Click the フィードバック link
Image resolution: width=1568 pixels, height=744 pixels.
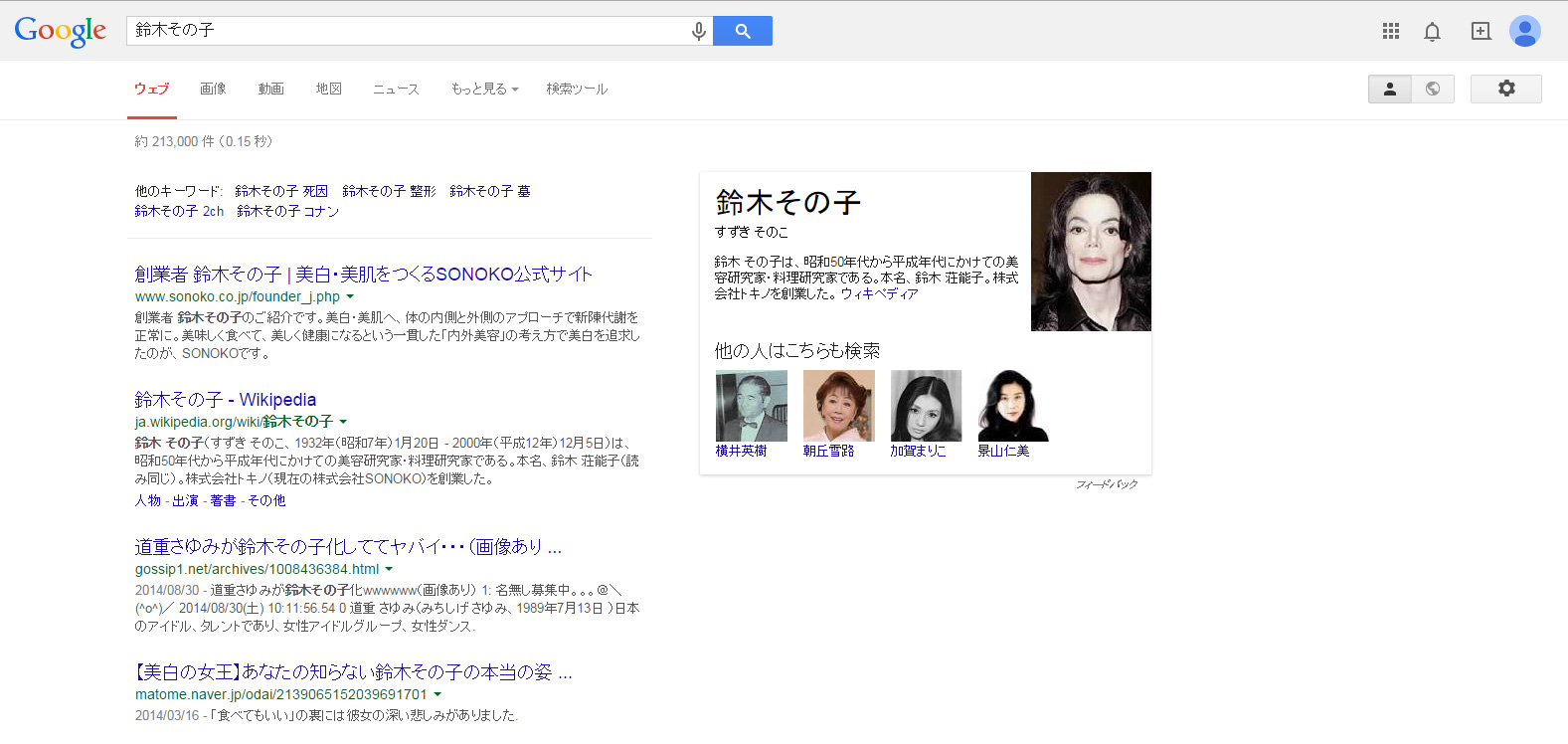pyautogui.click(x=1107, y=484)
